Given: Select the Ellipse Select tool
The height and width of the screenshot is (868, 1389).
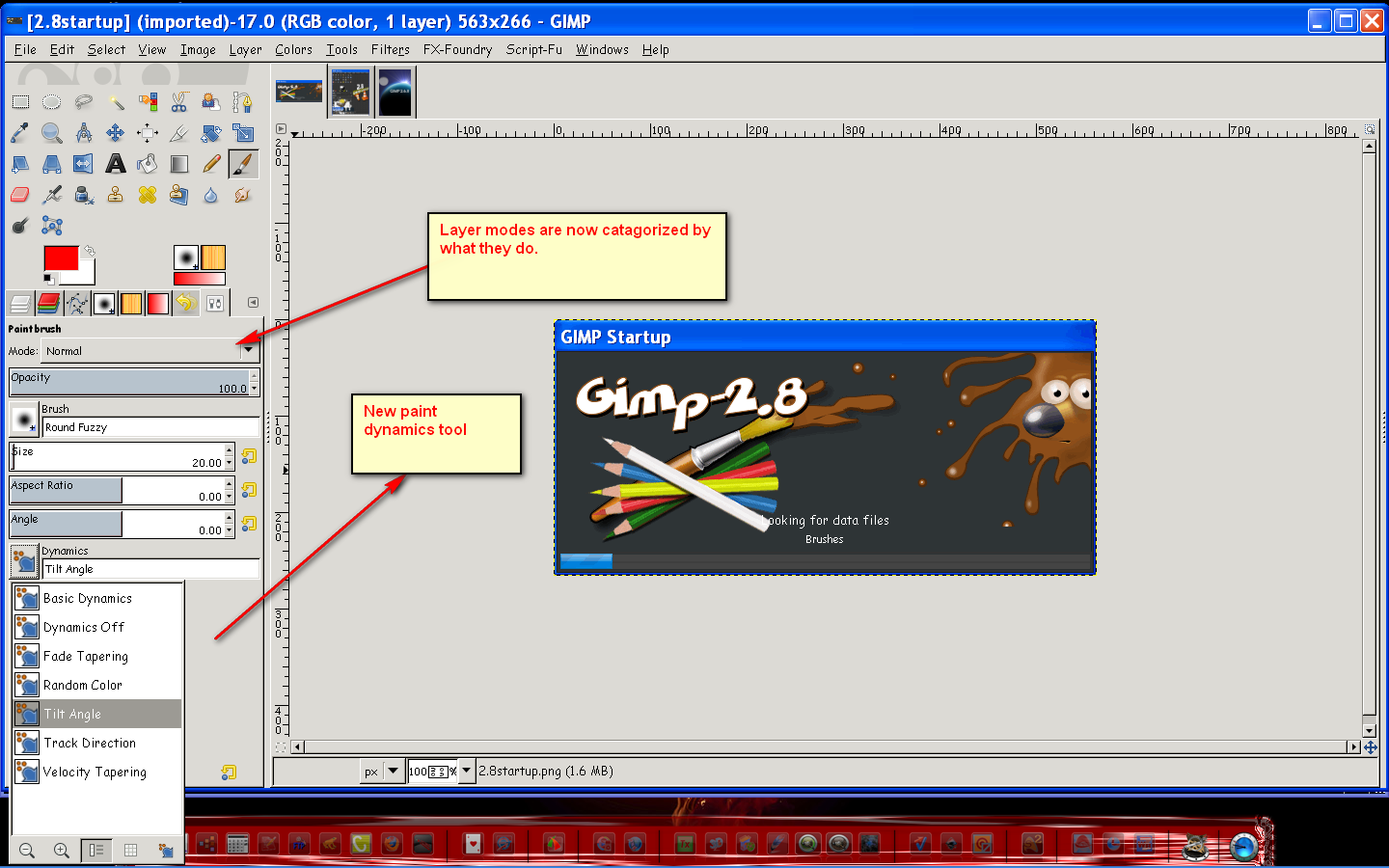Looking at the screenshot, I should click(x=52, y=101).
